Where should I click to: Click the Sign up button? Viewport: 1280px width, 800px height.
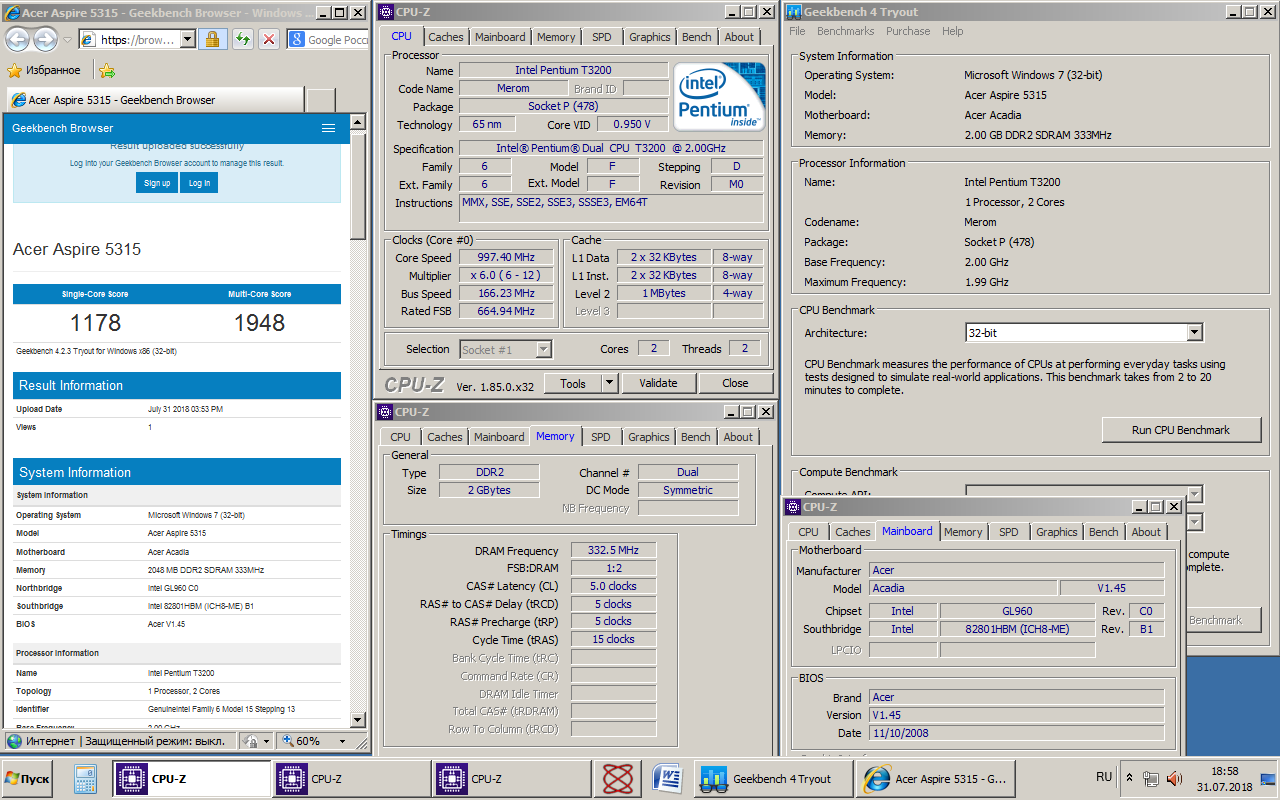pos(157,183)
